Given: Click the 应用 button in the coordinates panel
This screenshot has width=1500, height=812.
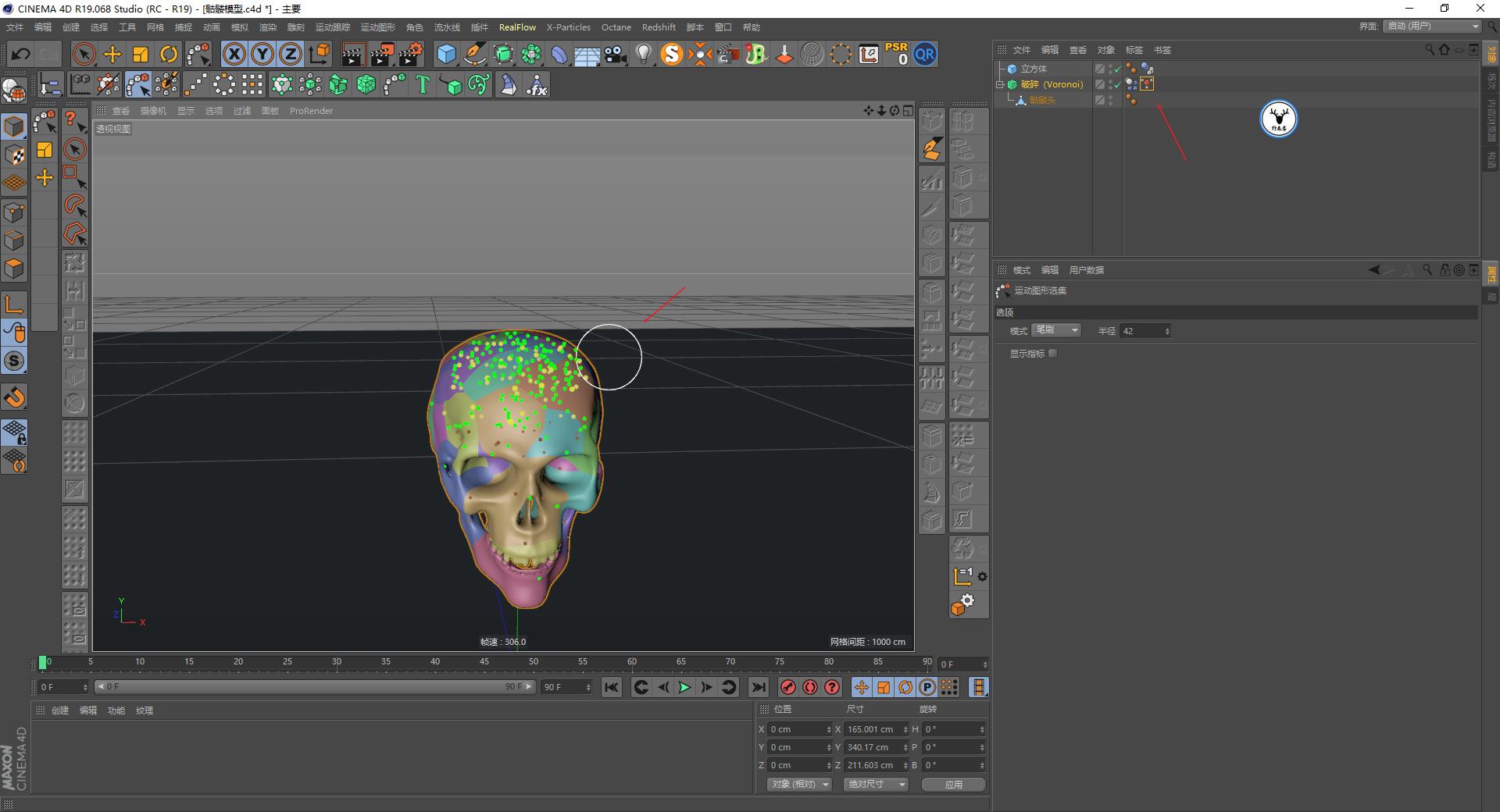Looking at the screenshot, I should click(x=953, y=784).
